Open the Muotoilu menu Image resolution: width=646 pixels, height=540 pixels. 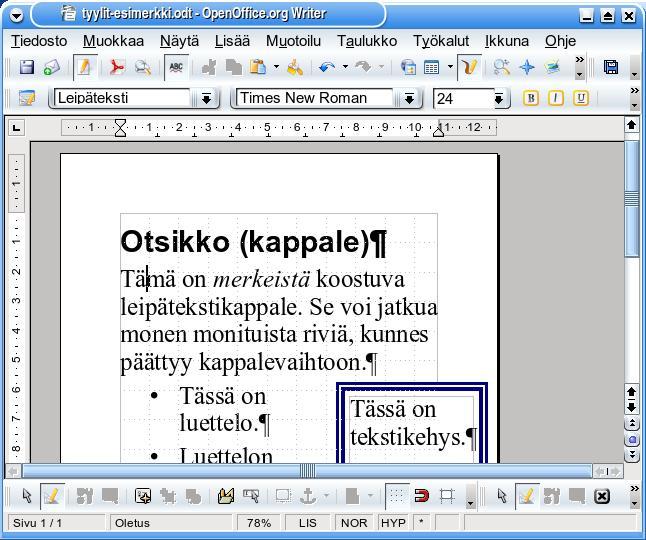[x=293, y=41]
